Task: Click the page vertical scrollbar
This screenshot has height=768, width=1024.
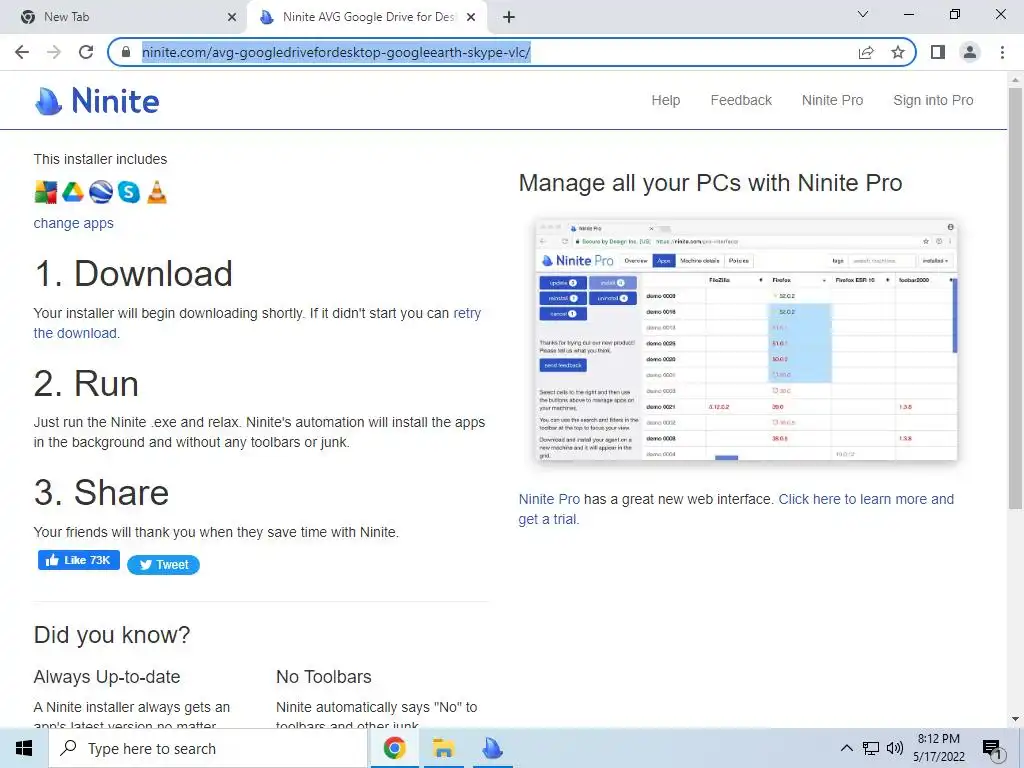Action: coord(1016,297)
